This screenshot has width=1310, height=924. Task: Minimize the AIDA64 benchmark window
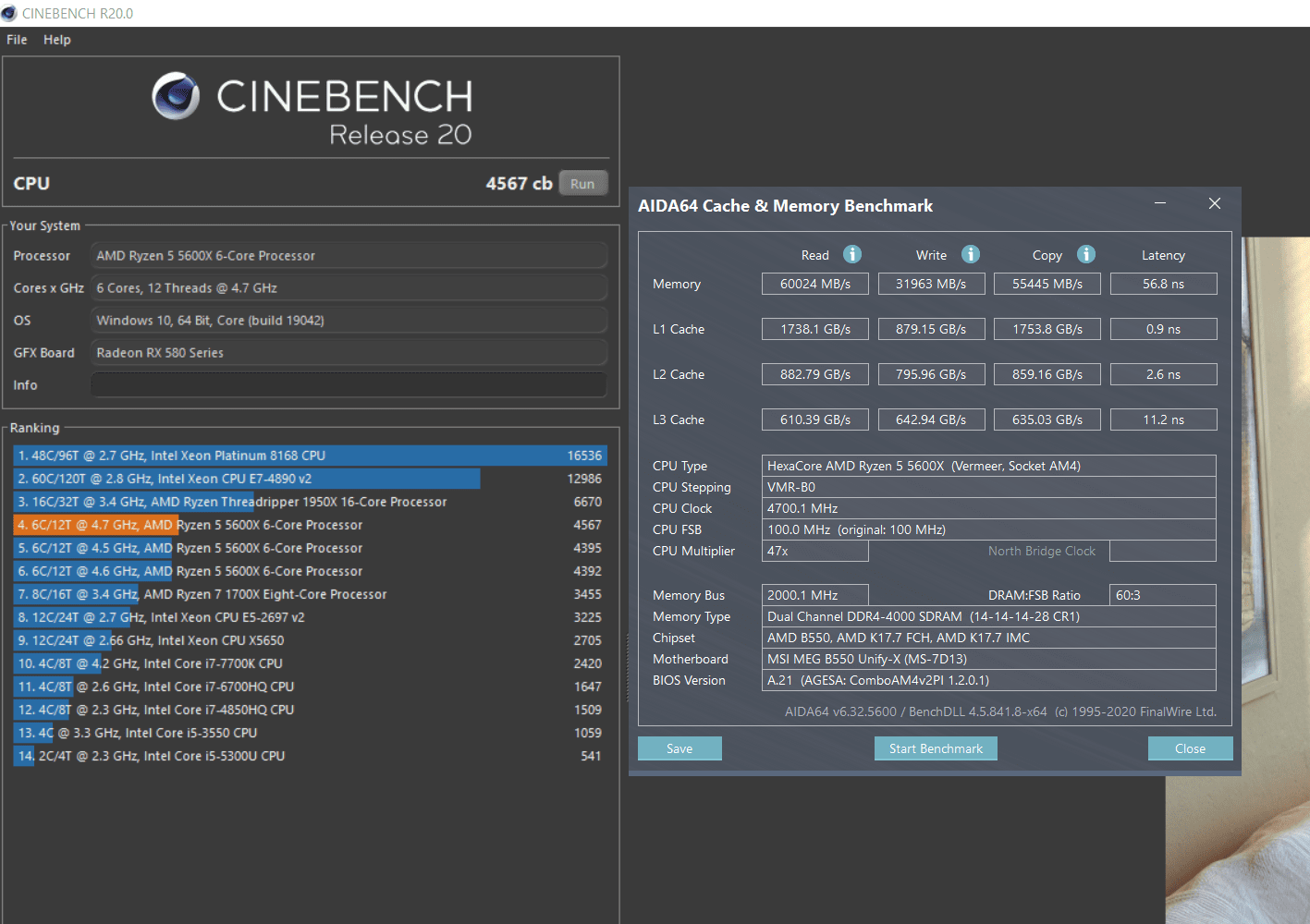[1160, 203]
